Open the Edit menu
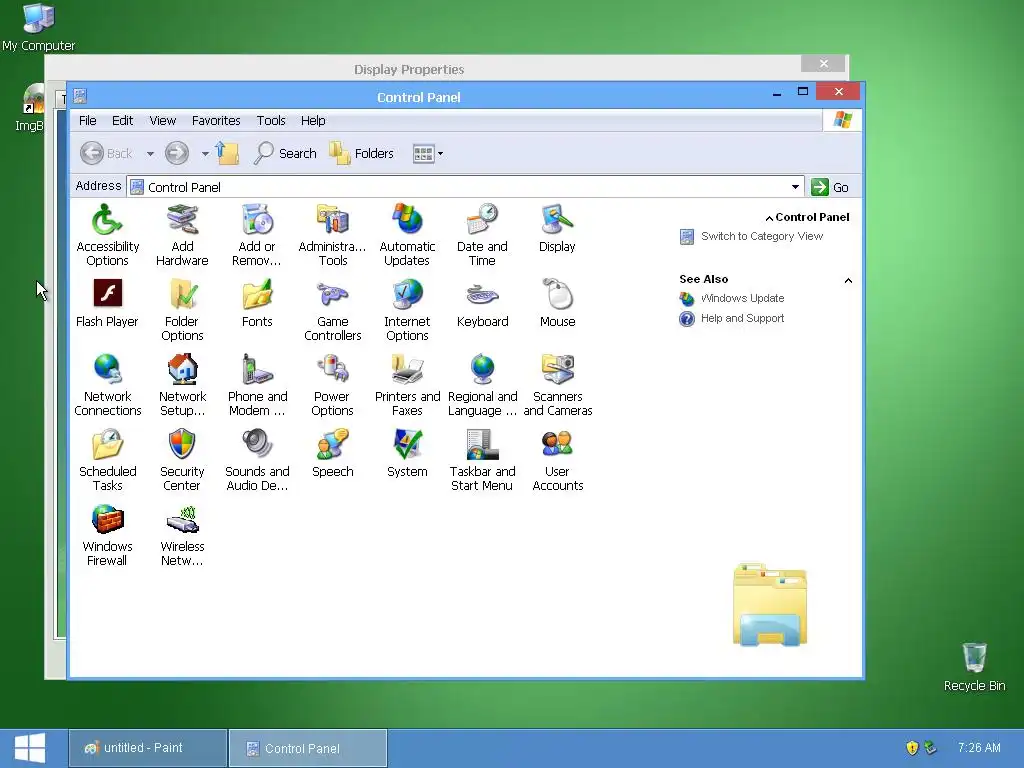Viewport: 1024px width, 768px height. 122,121
